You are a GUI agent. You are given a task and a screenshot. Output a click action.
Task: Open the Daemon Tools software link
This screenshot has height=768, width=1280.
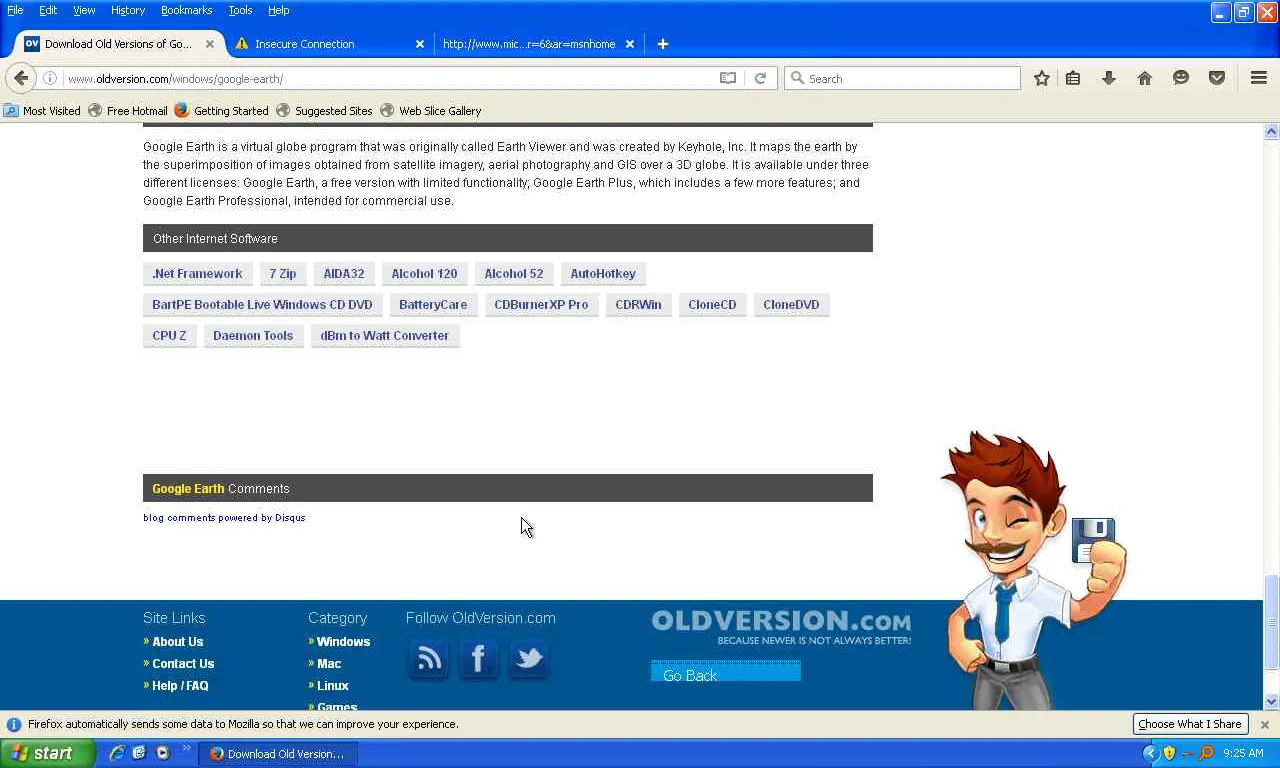[x=253, y=336]
